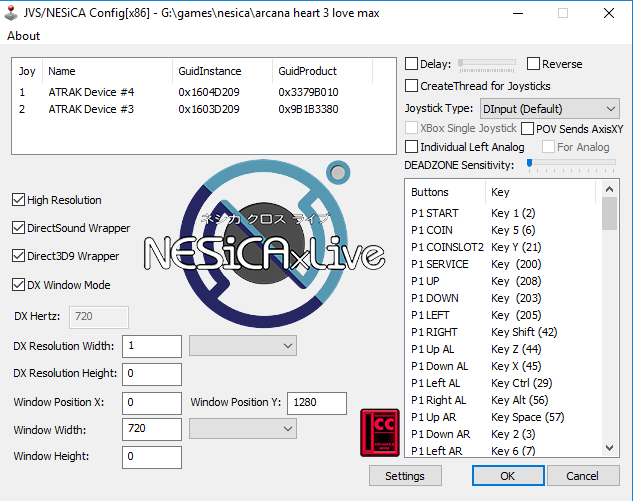Image resolution: width=633 pixels, height=501 pixels.
Task: Sort by GuidInstance column header
Action: (x=222, y=71)
